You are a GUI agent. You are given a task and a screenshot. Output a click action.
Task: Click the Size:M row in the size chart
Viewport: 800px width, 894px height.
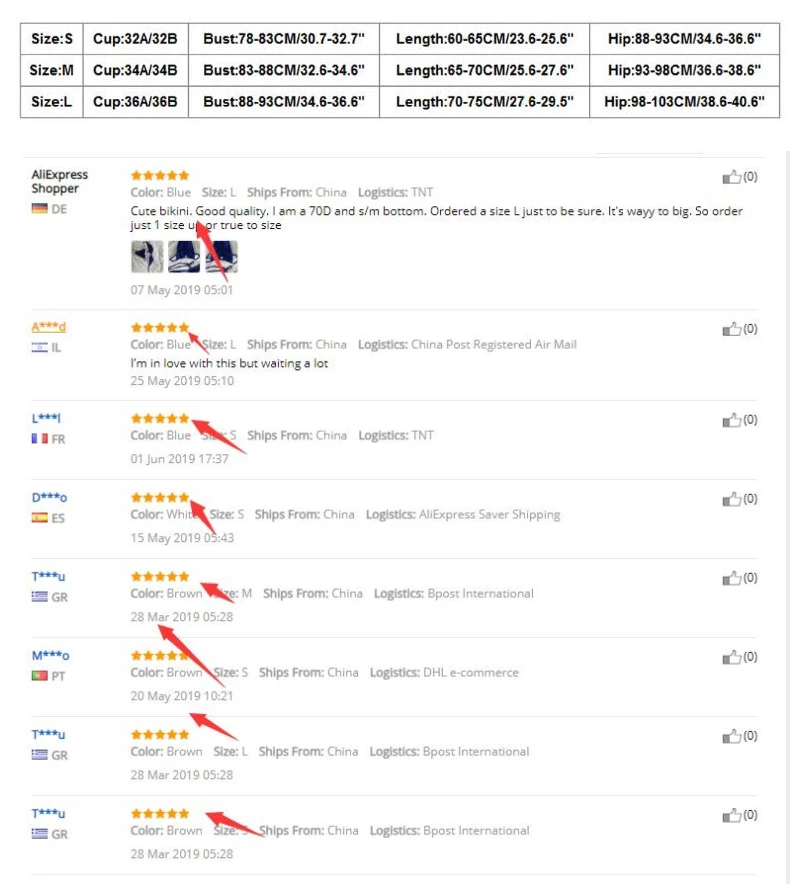click(x=400, y=70)
